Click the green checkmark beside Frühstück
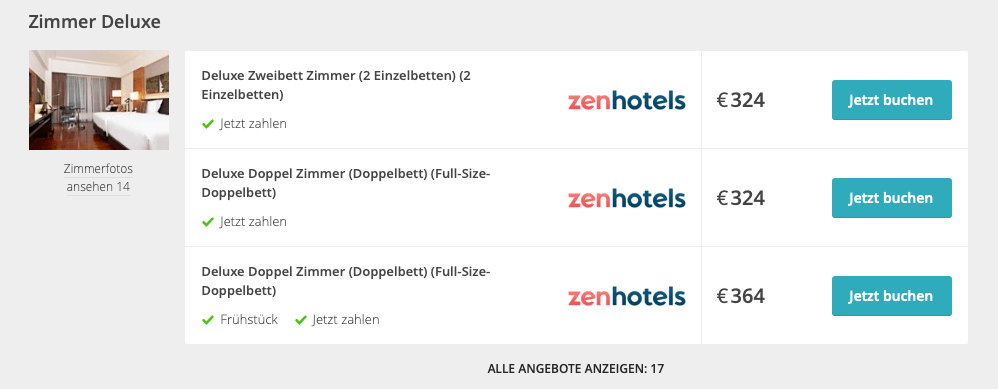998x389 pixels. (207, 320)
